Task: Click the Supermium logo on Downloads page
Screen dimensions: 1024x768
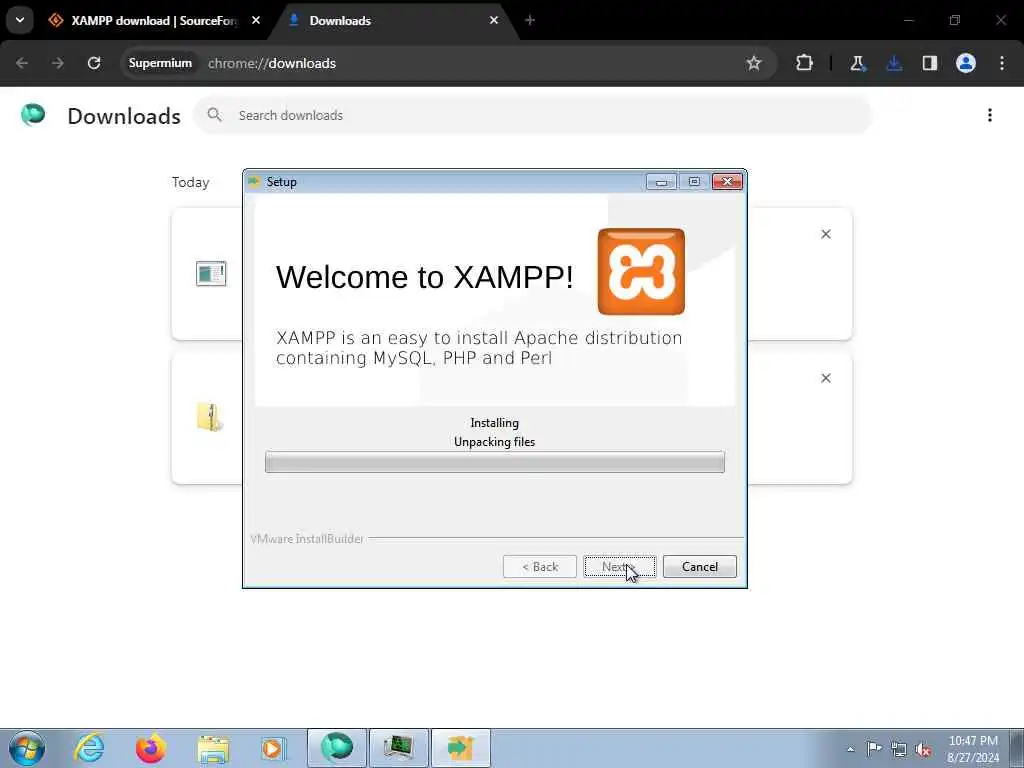Action: [x=33, y=114]
